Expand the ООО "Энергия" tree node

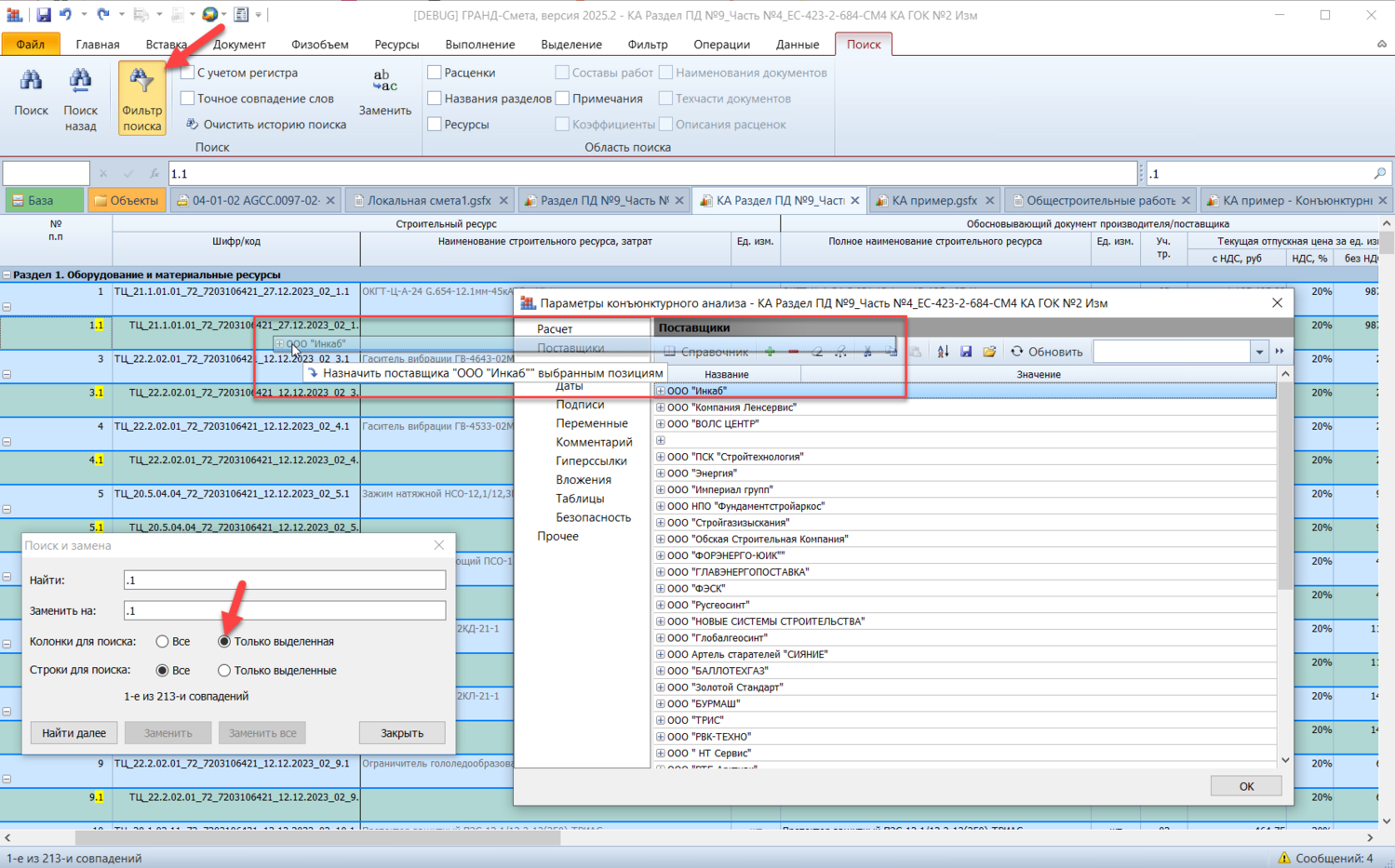pos(661,474)
